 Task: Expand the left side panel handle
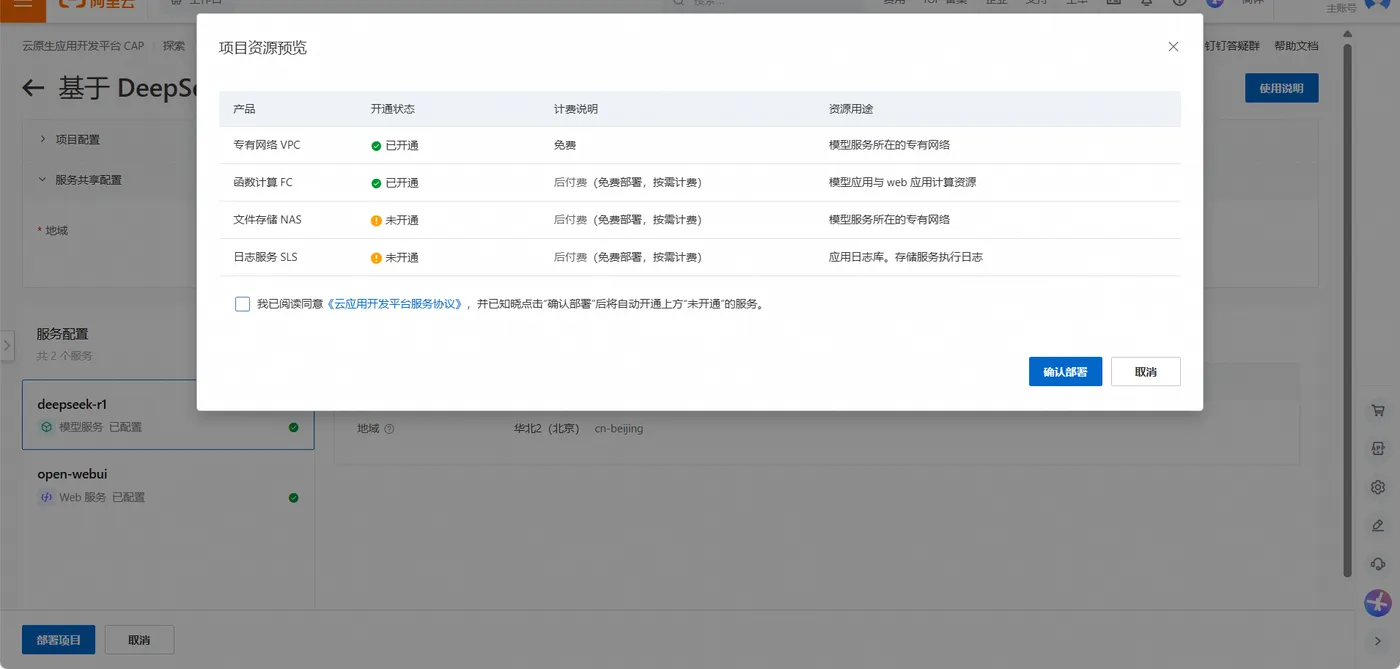coord(6,345)
